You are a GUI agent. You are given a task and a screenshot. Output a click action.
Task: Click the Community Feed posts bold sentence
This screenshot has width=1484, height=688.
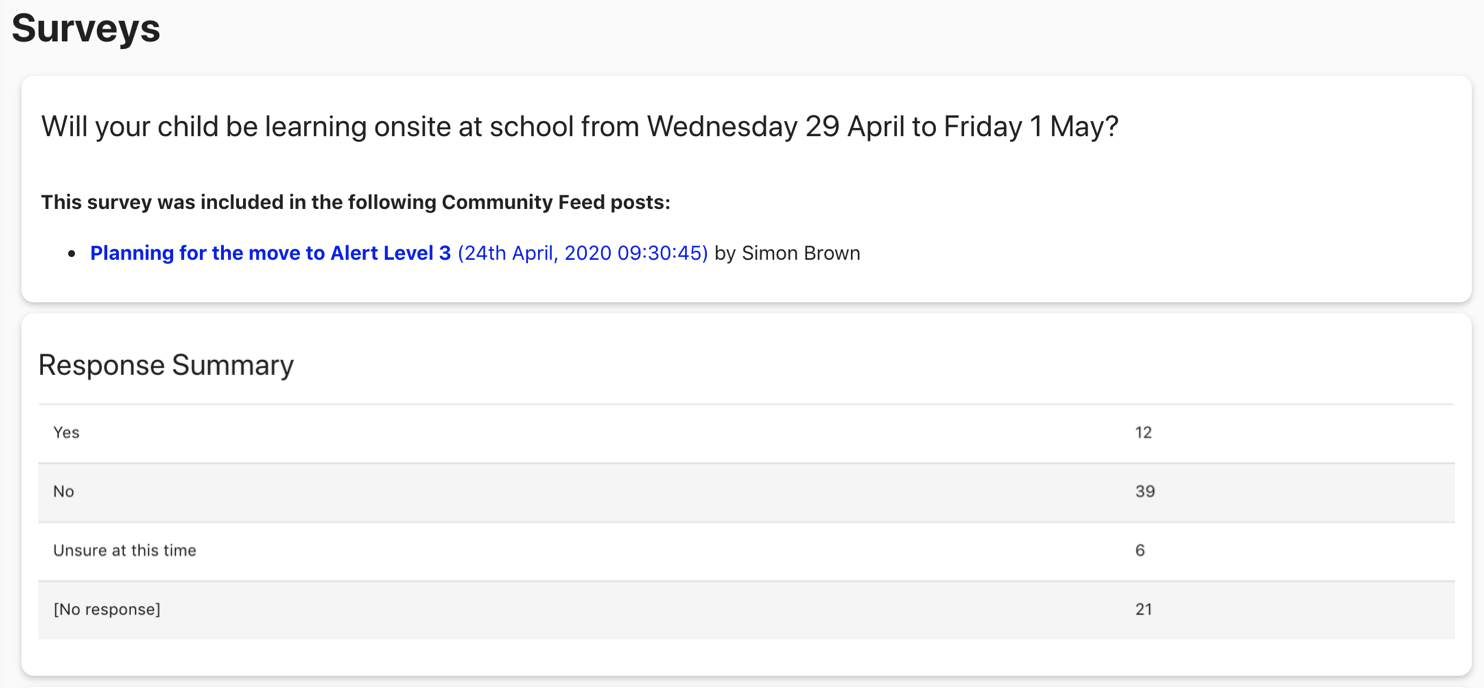point(355,202)
